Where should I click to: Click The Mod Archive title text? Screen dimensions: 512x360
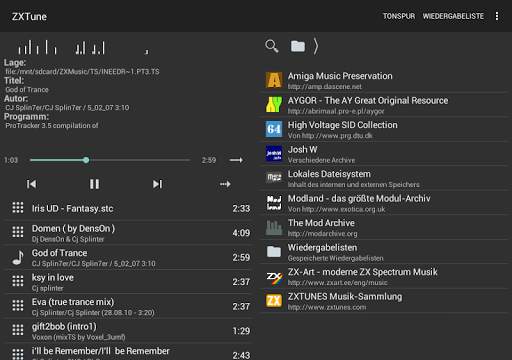click(321, 223)
